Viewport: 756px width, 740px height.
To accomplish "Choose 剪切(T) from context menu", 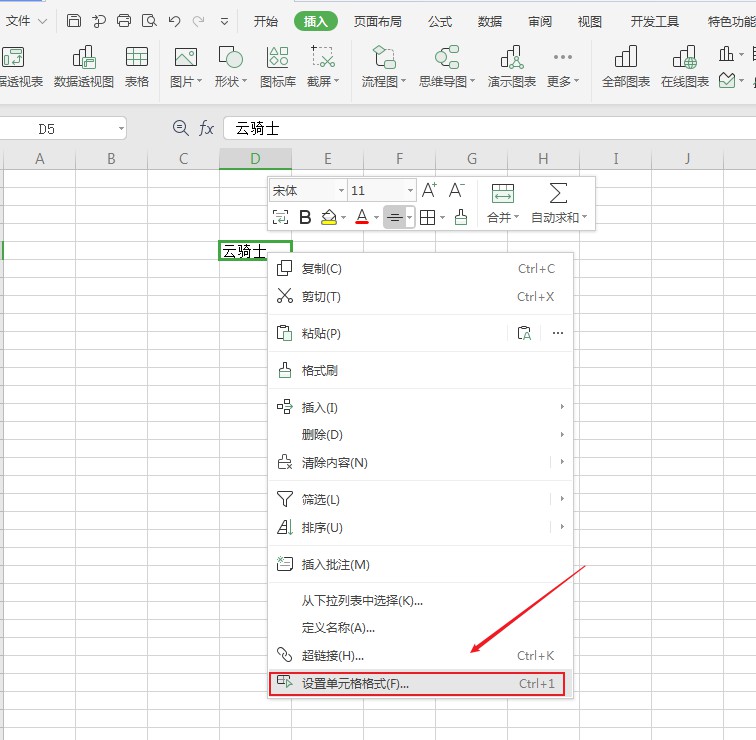I will (x=420, y=296).
